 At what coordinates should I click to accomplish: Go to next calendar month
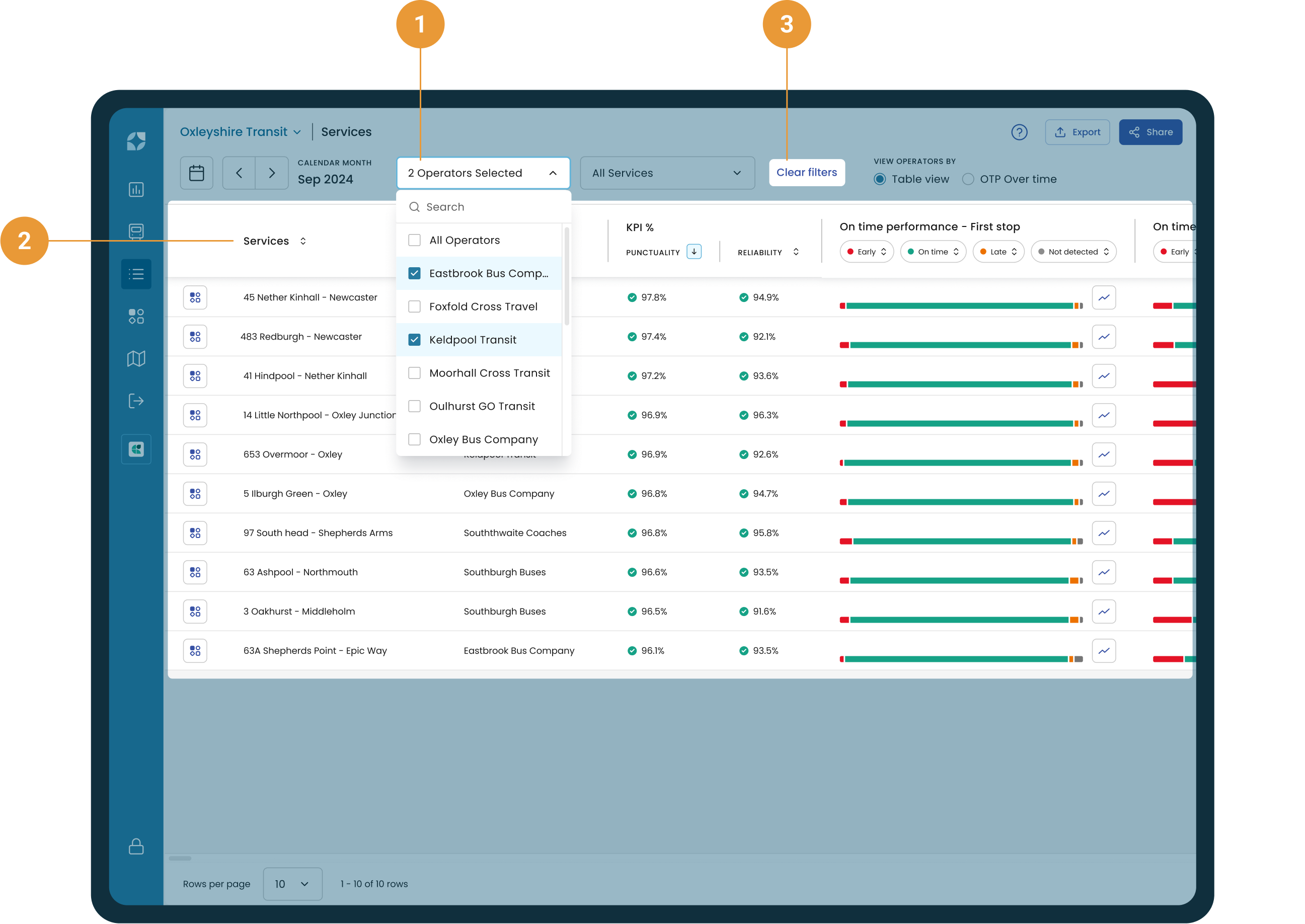[272, 173]
